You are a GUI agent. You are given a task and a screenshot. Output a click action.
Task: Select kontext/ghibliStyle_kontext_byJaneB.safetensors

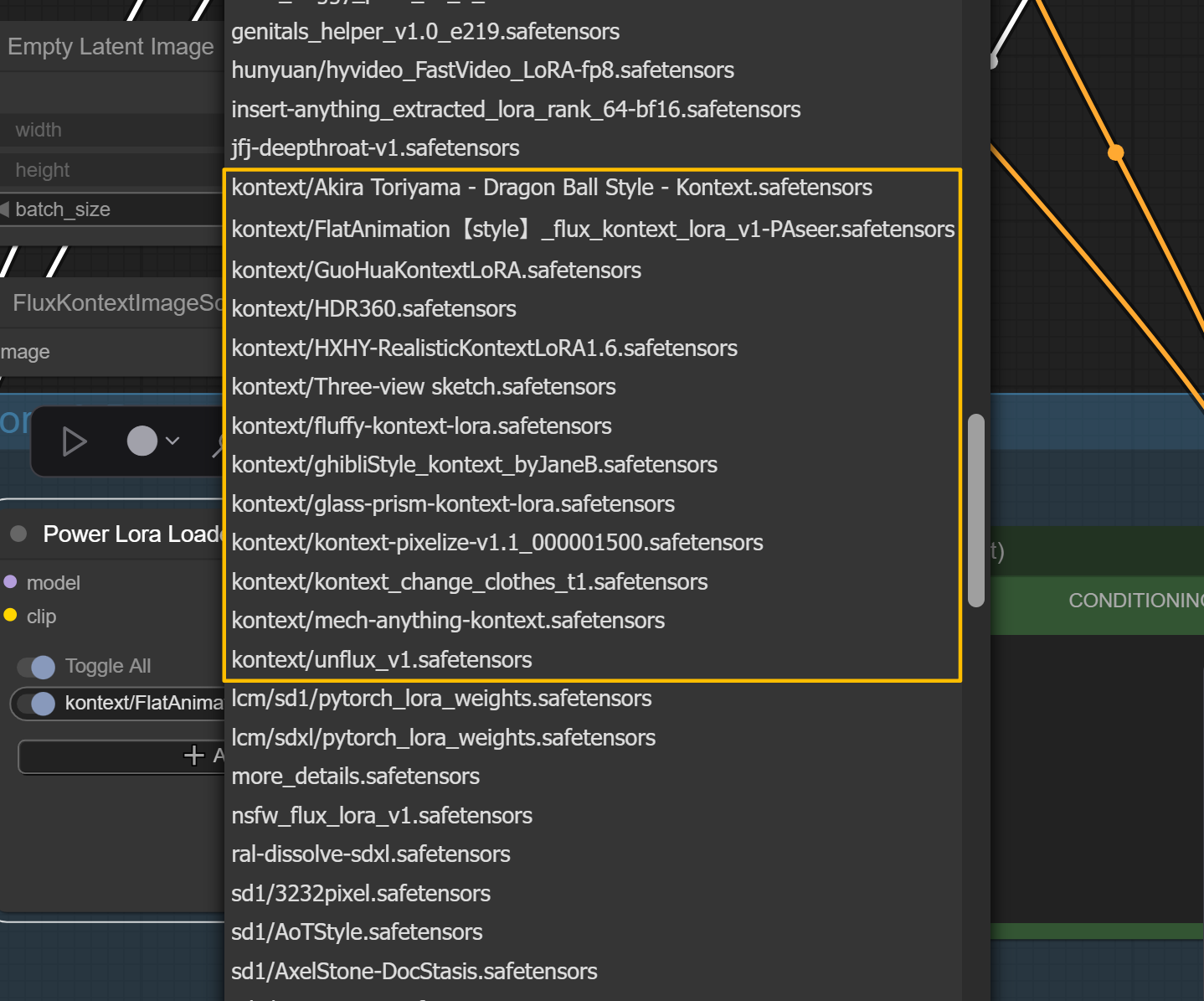(593, 465)
